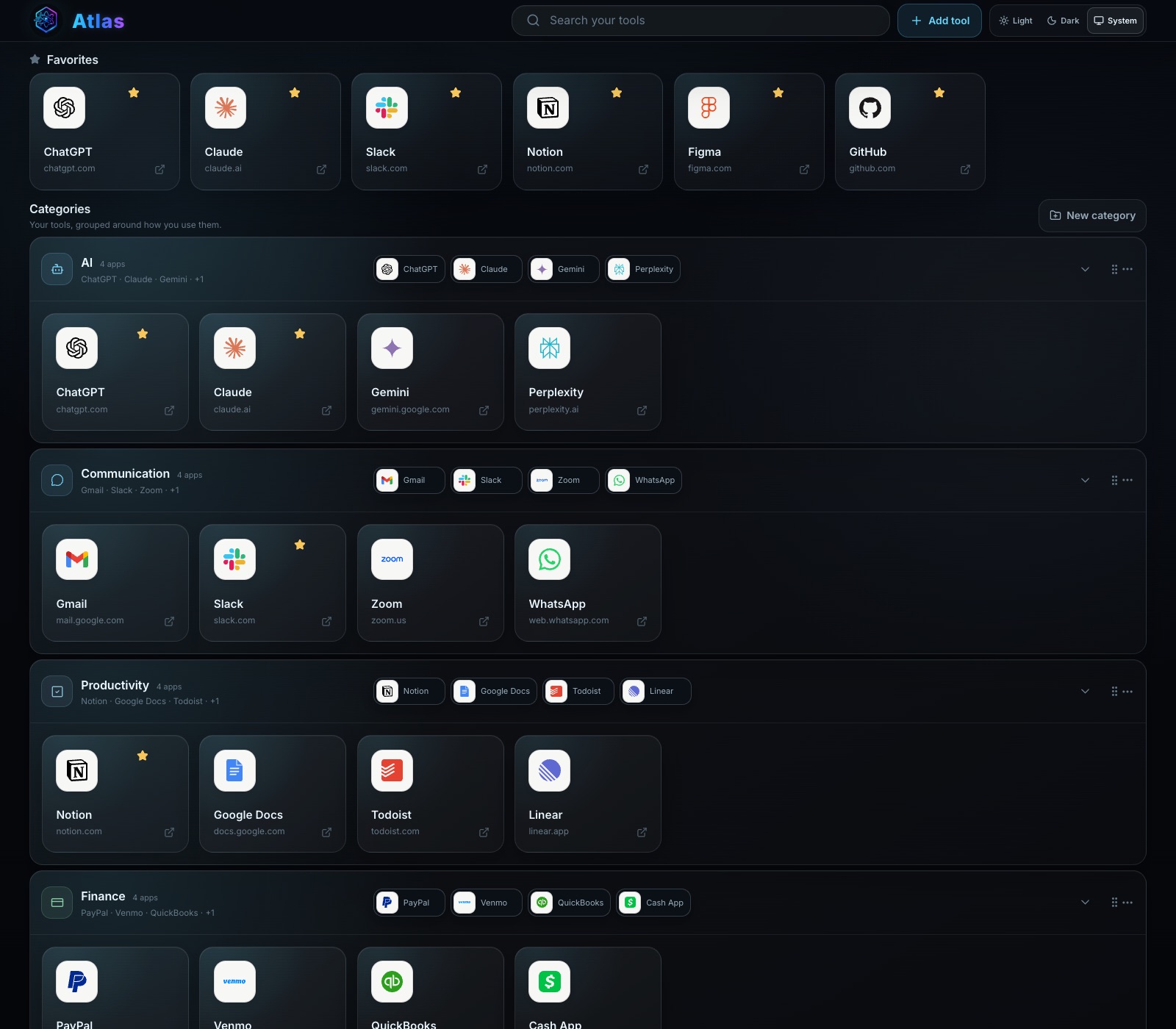Collapse the Communication category chevron
The image size is (1176, 1029).
click(1085, 480)
